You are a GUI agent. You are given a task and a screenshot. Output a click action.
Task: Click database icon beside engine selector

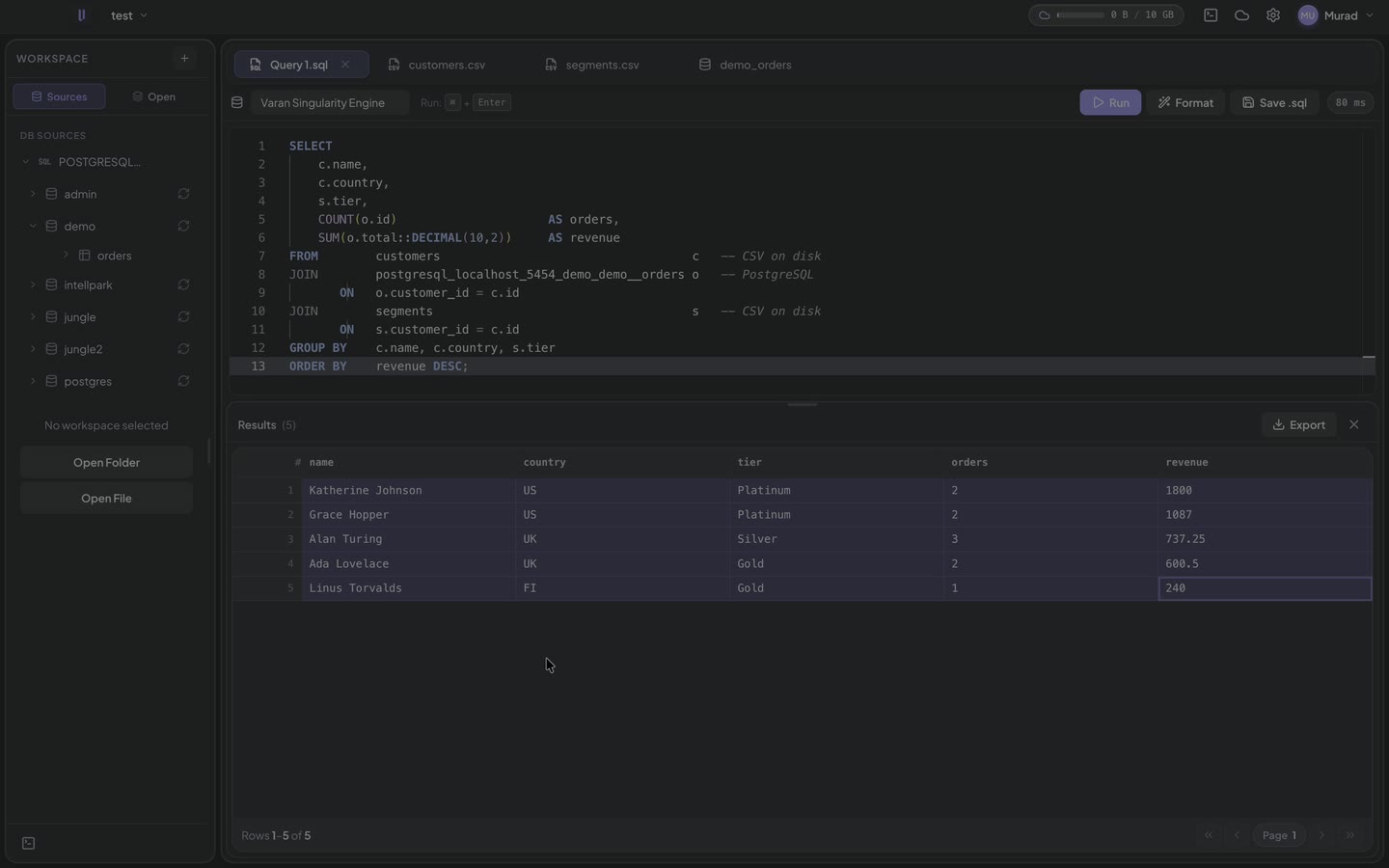click(x=237, y=102)
